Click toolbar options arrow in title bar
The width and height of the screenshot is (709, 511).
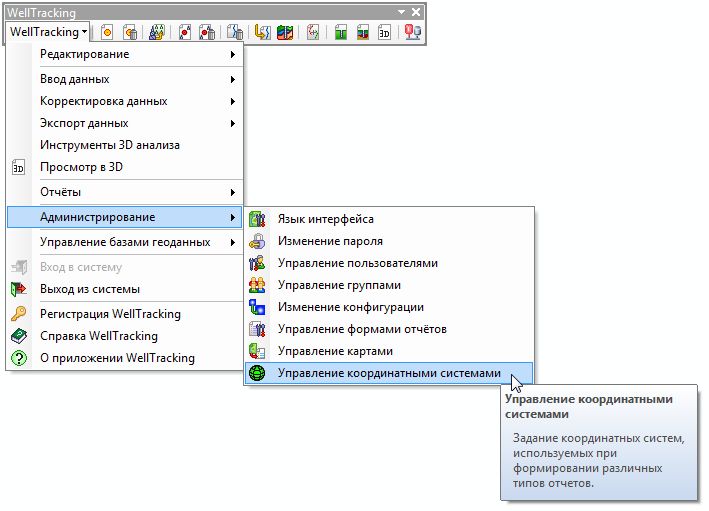402,11
